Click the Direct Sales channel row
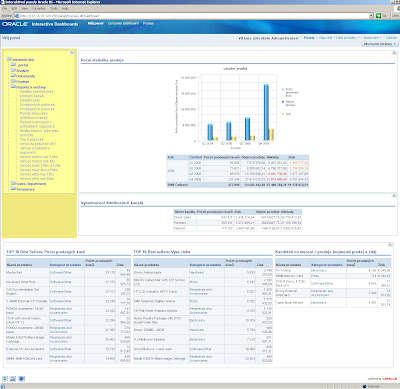This screenshot has width=400, height=389. 238,217
